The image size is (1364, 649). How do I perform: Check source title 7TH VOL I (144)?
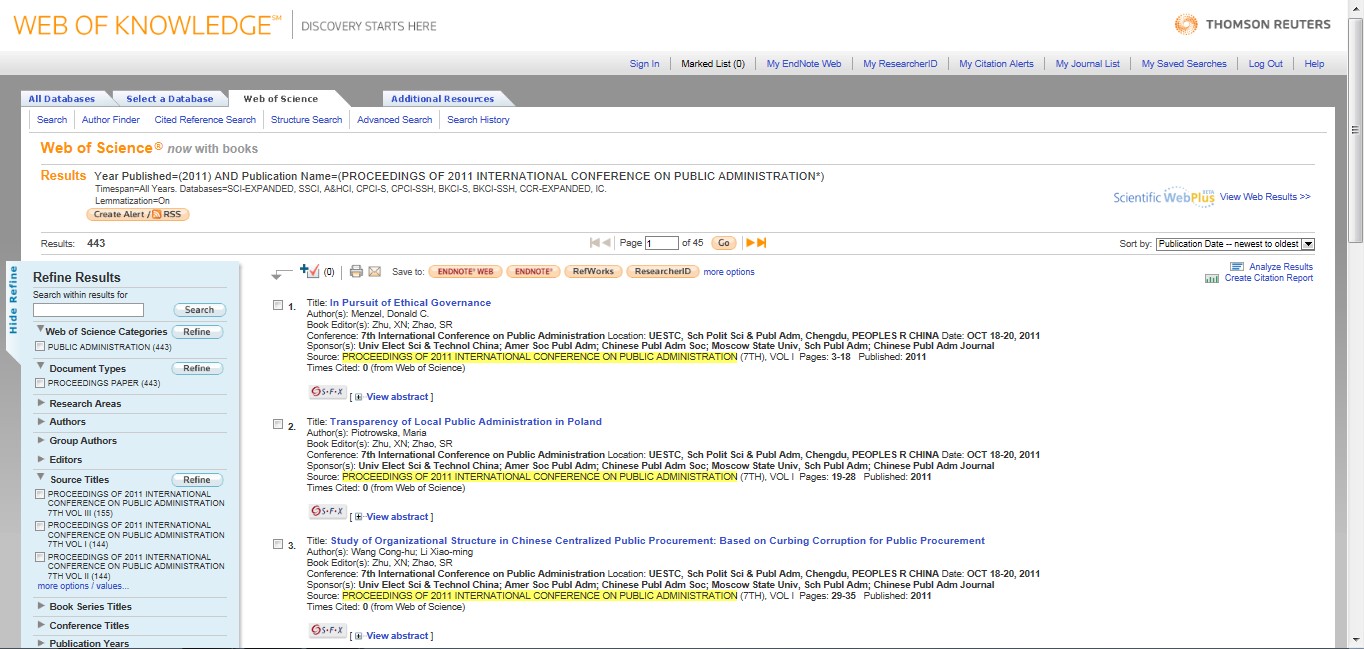(x=40, y=525)
